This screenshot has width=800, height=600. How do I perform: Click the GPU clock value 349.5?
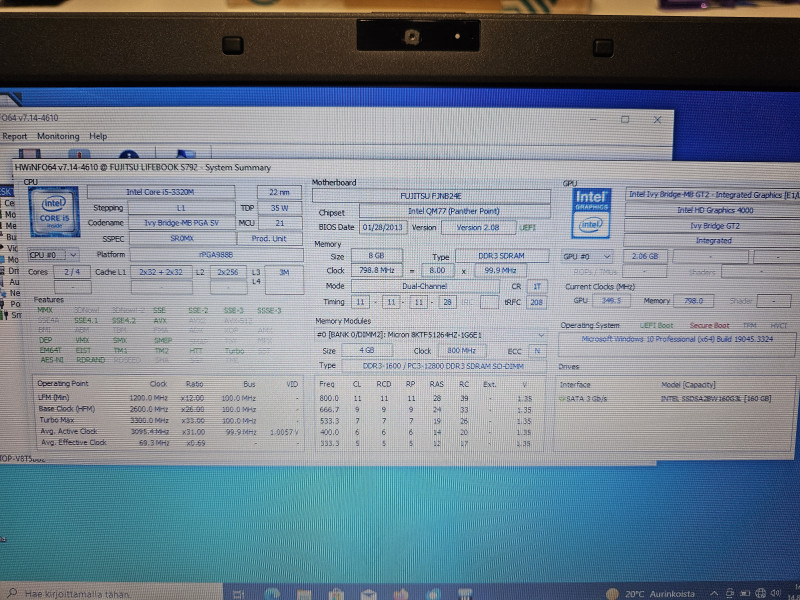click(611, 301)
